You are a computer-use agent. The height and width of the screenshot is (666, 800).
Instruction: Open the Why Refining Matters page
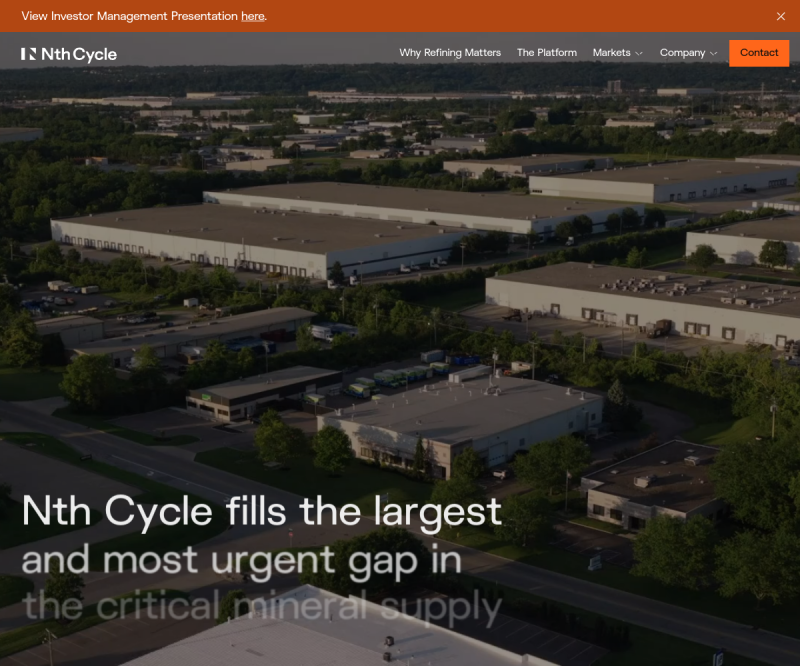point(450,53)
